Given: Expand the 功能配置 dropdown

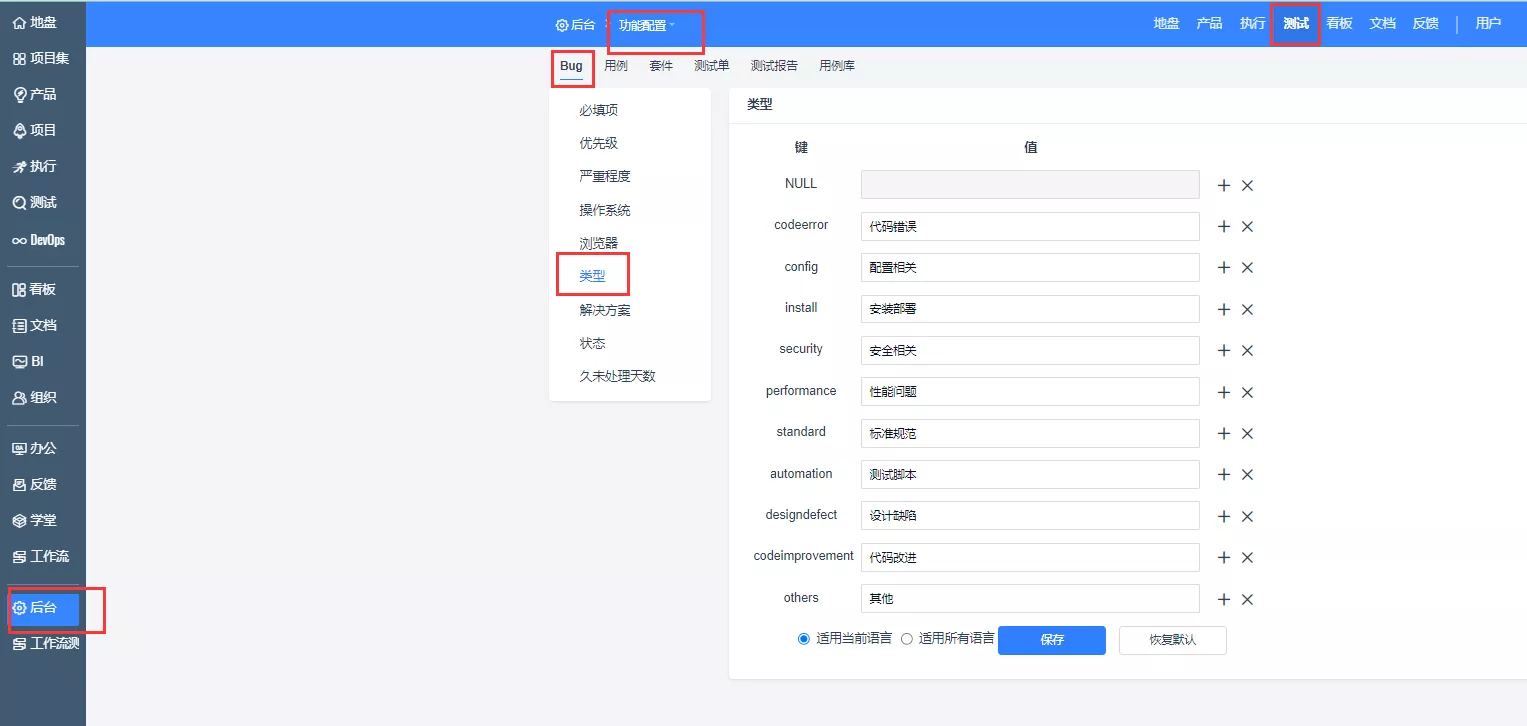Looking at the screenshot, I should (646, 25).
